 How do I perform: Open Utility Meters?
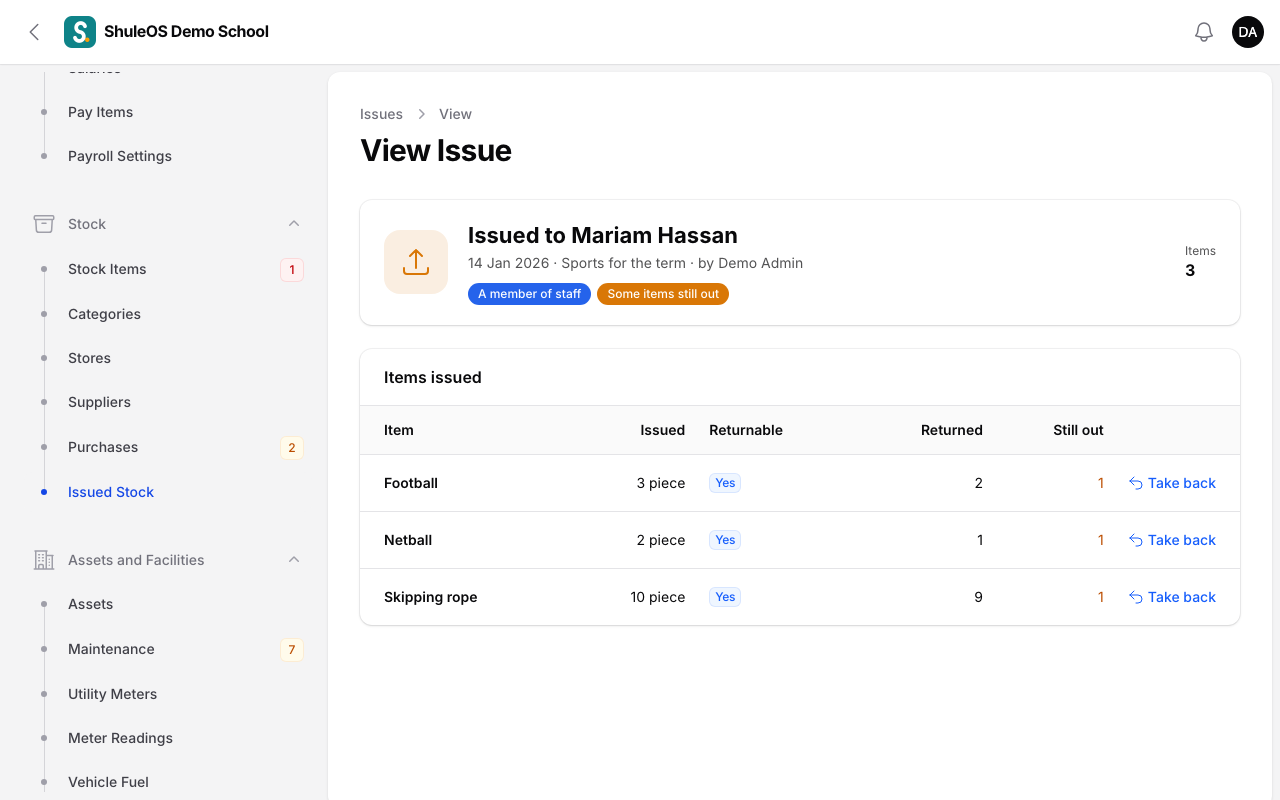tap(112, 694)
